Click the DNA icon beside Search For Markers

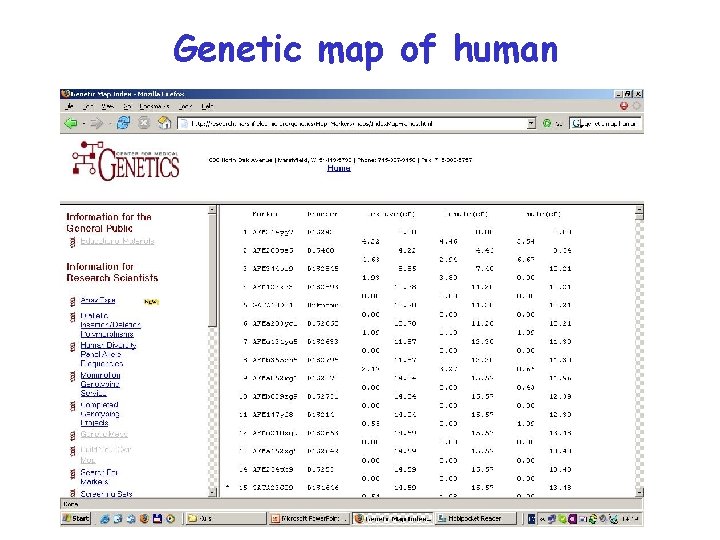(x=72, y=474)
